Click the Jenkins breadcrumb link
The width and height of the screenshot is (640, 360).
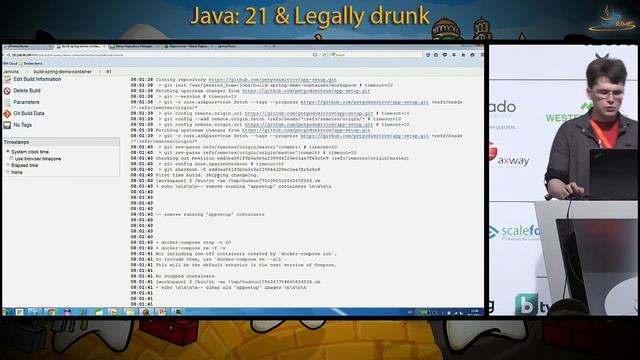point(11,72)
